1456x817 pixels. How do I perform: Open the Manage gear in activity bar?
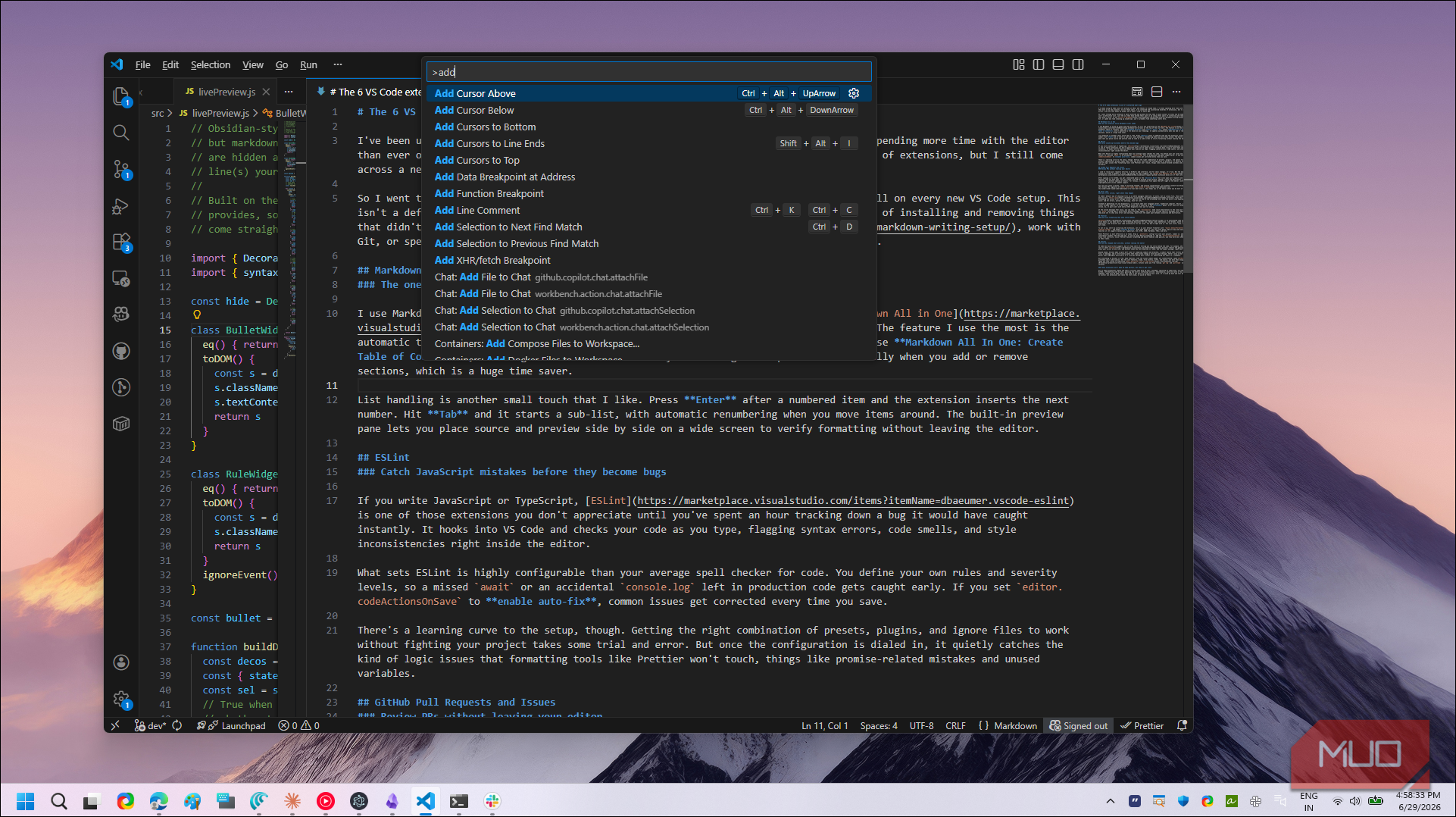121,699
